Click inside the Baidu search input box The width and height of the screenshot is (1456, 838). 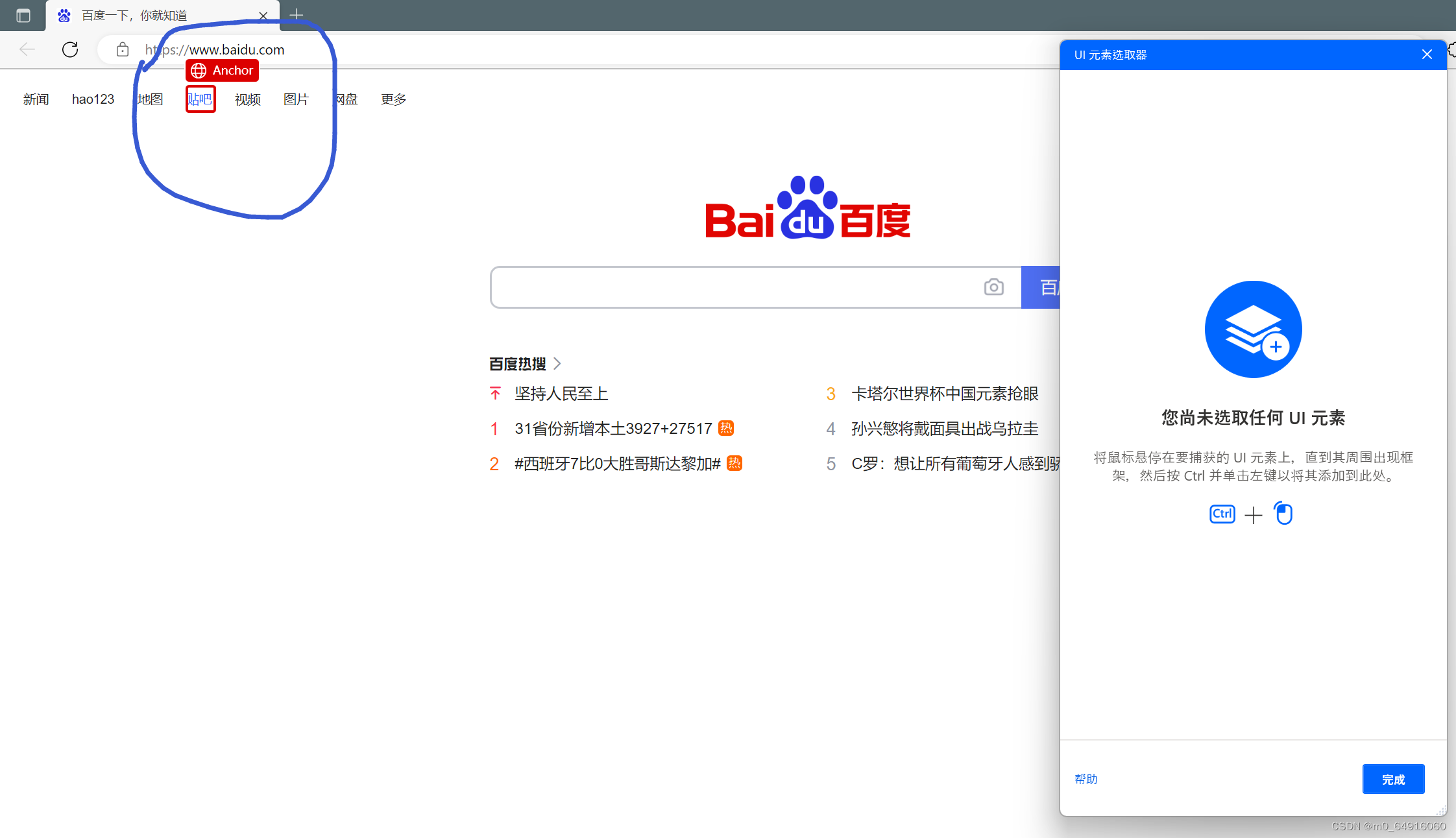click(714, 287)
